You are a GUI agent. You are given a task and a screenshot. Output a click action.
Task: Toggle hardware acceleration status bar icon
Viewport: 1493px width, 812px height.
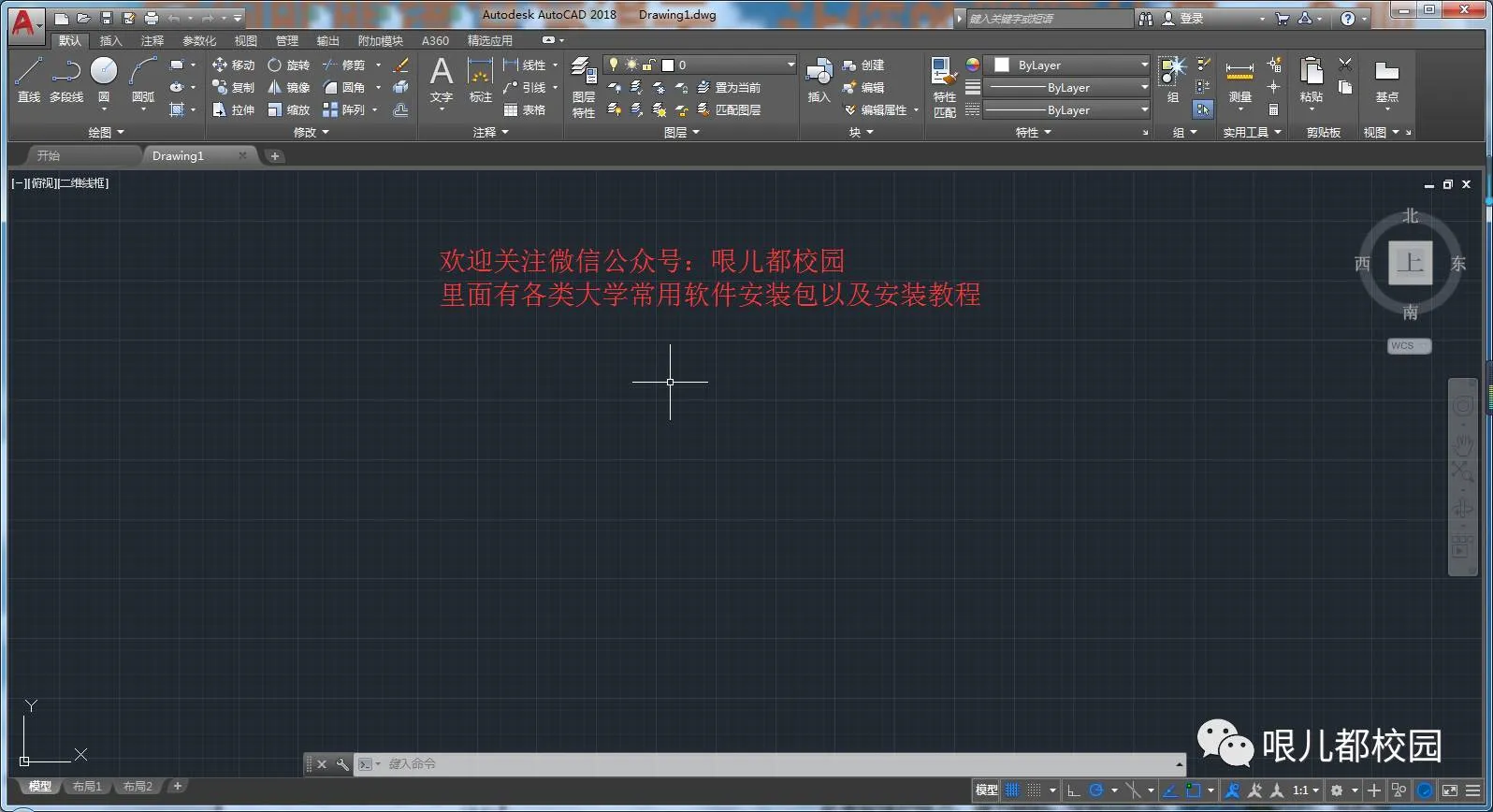click(1425, 790)
